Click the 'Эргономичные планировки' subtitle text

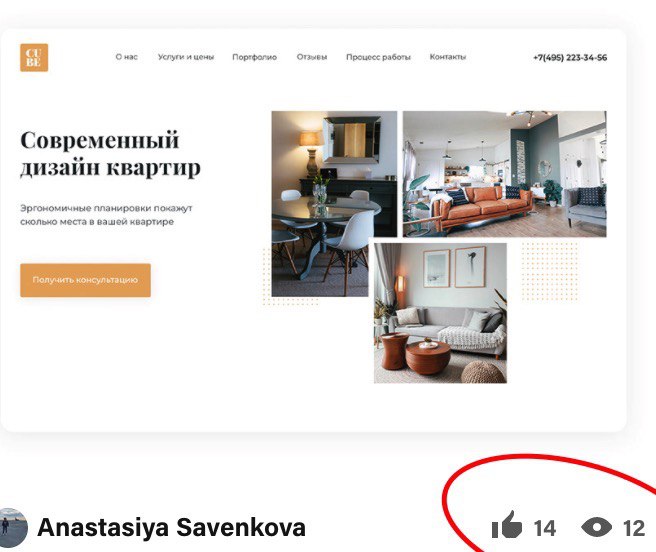click(106, 215)
